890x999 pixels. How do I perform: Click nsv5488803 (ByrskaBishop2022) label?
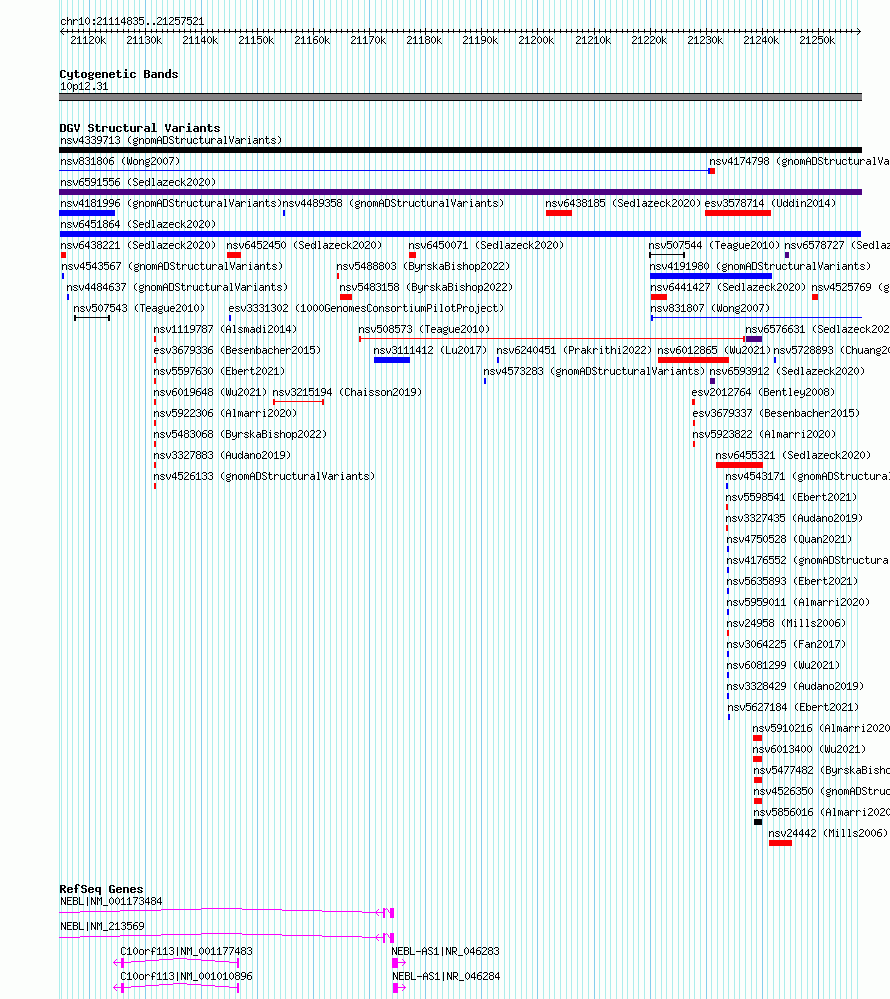424,266
